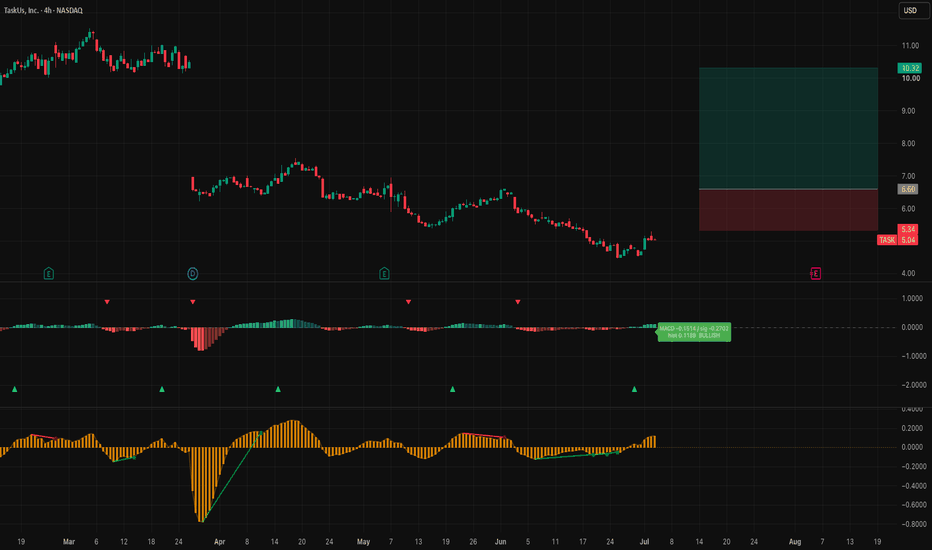Click the 10.32 target price label
932x550 pixels.
[909, 68]
